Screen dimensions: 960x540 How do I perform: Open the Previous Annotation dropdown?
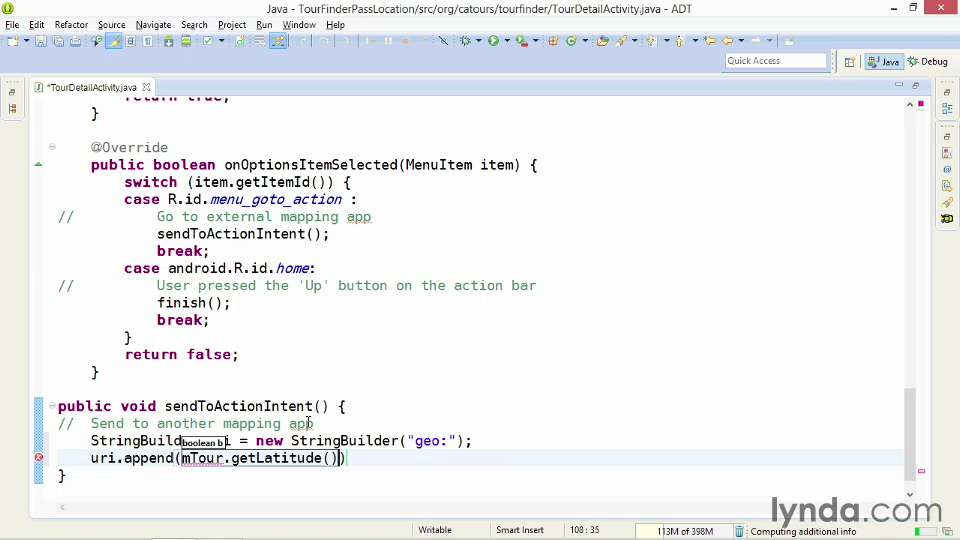pyautogui.click(x=695, y=41)
